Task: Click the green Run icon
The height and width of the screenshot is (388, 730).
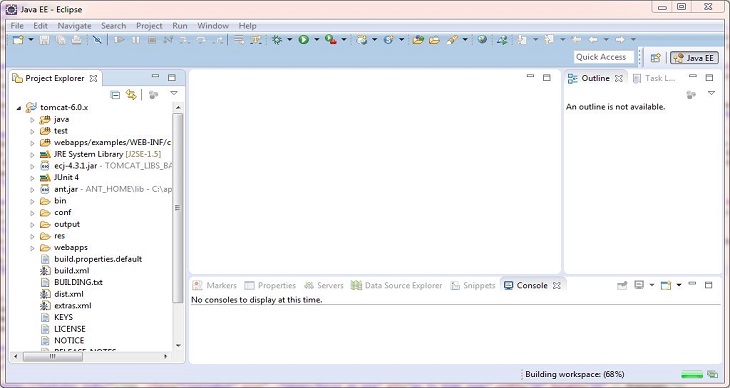Action: tap(304, 40)
